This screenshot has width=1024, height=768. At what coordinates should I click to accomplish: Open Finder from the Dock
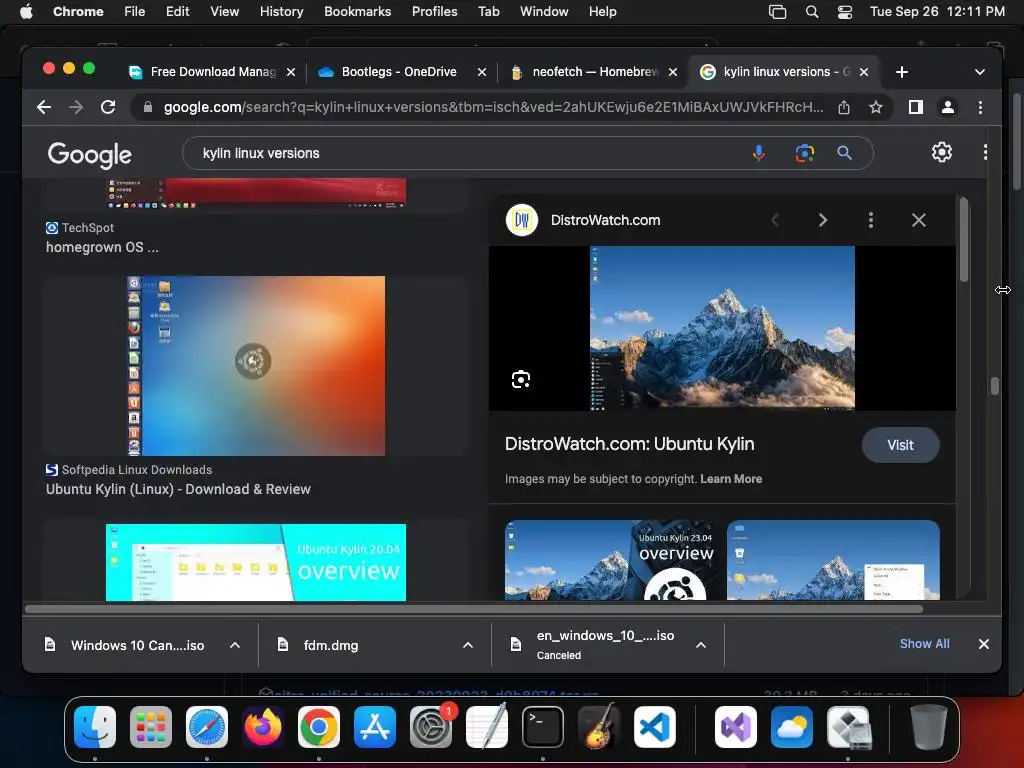click(95, 727)
